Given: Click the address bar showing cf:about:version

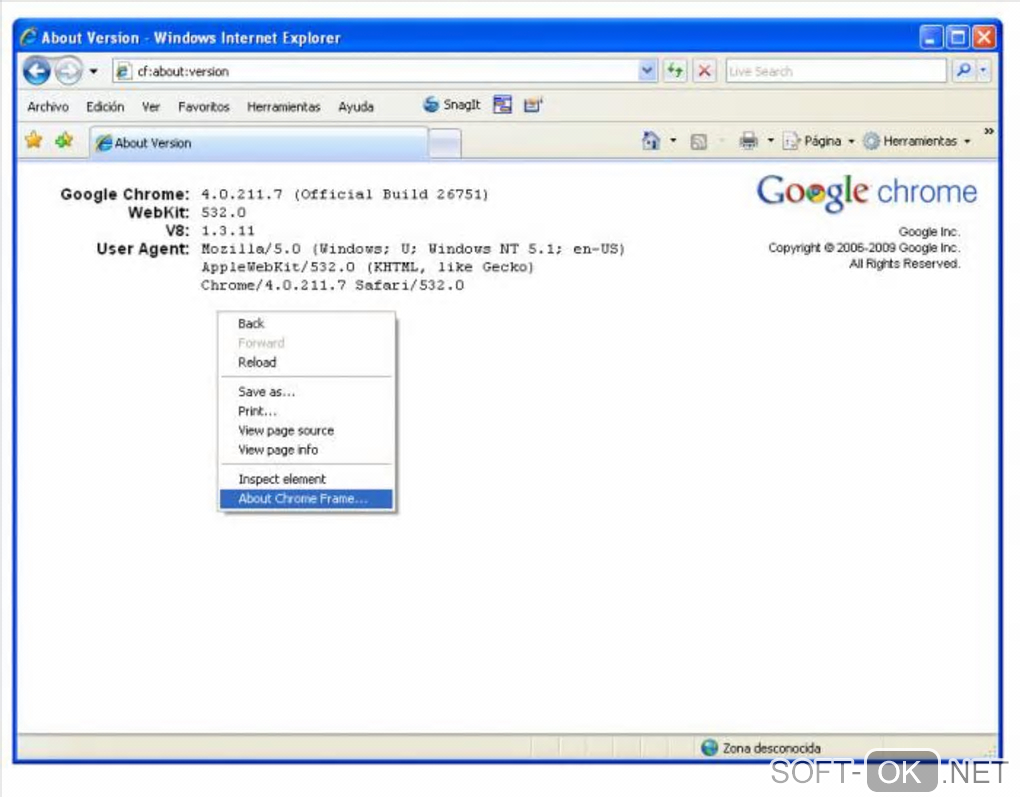Looking at the screenshot, I should [x=385, y=71].
